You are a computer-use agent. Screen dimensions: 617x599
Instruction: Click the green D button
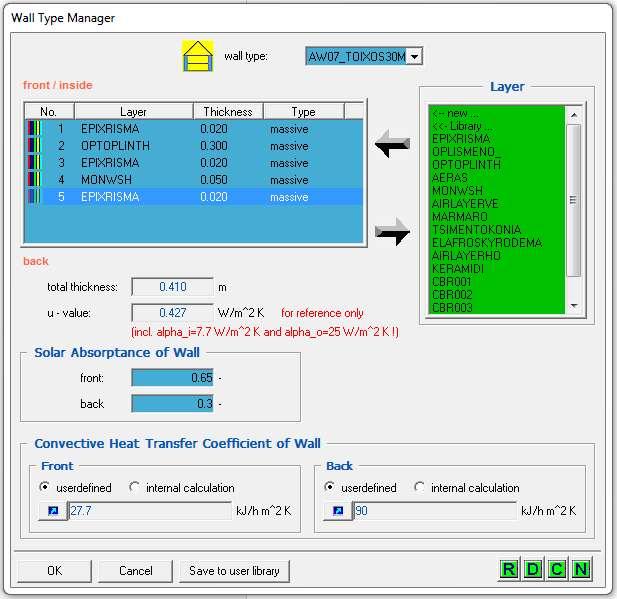533,569
